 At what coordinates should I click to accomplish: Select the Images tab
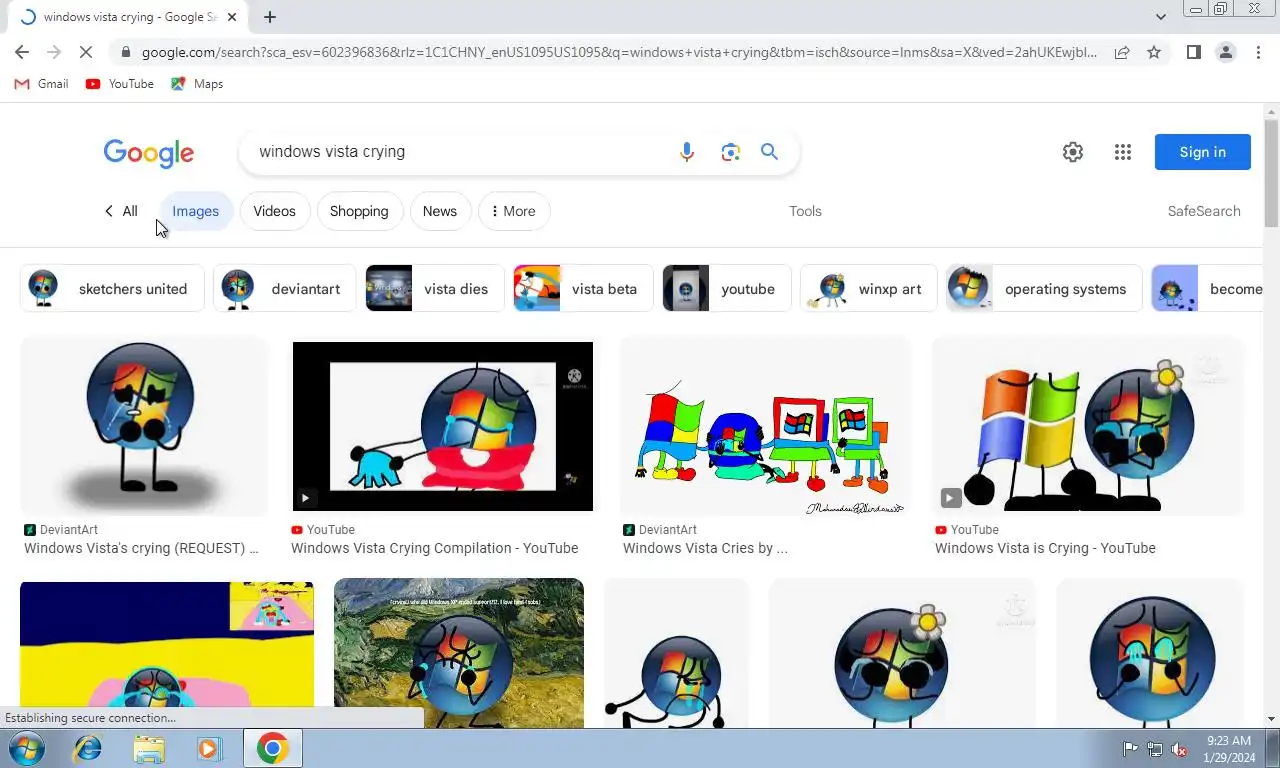196,211
